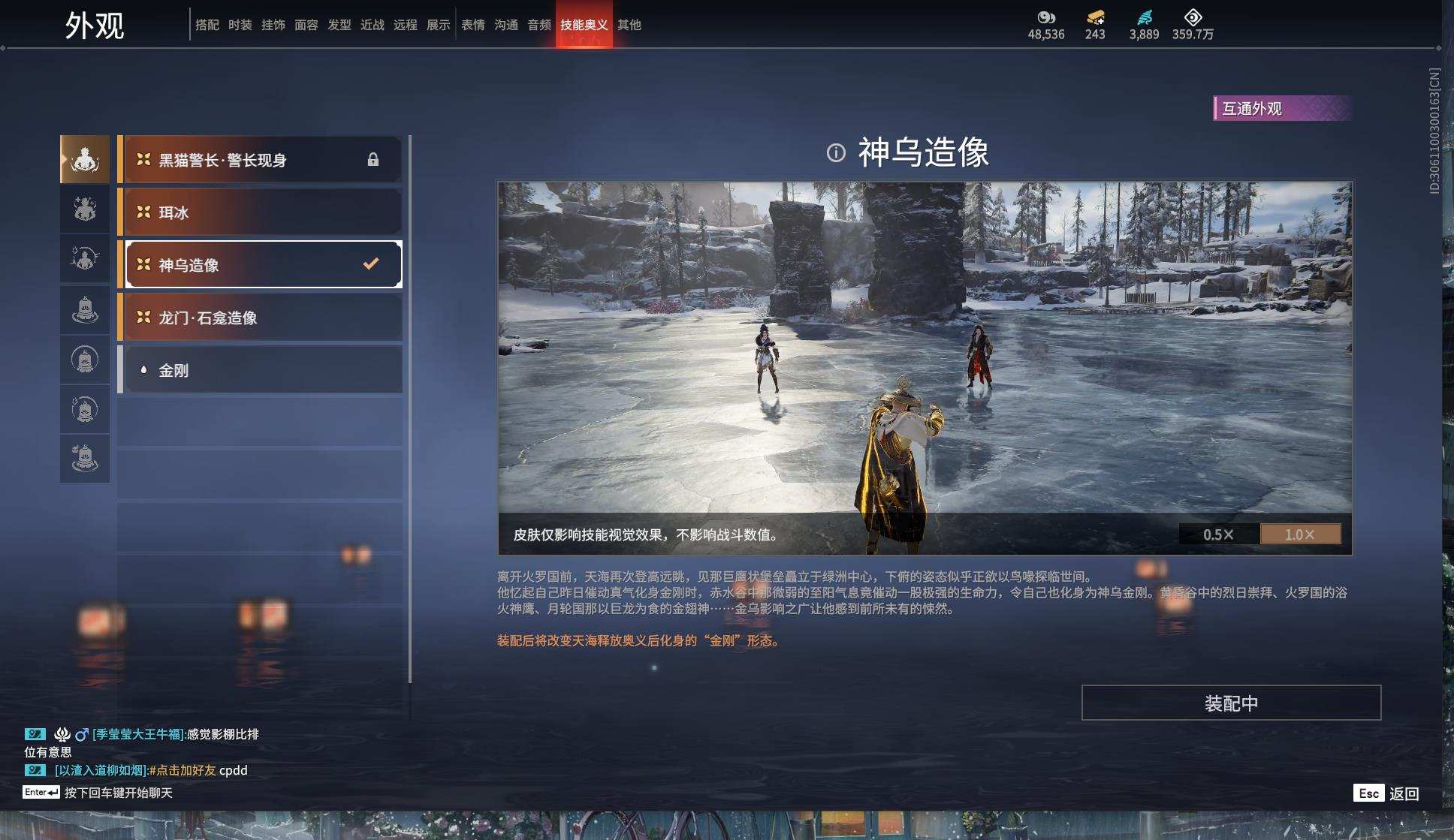Set preview speed to 1.0×
1454x840 pixels.
pos(1300,534)
